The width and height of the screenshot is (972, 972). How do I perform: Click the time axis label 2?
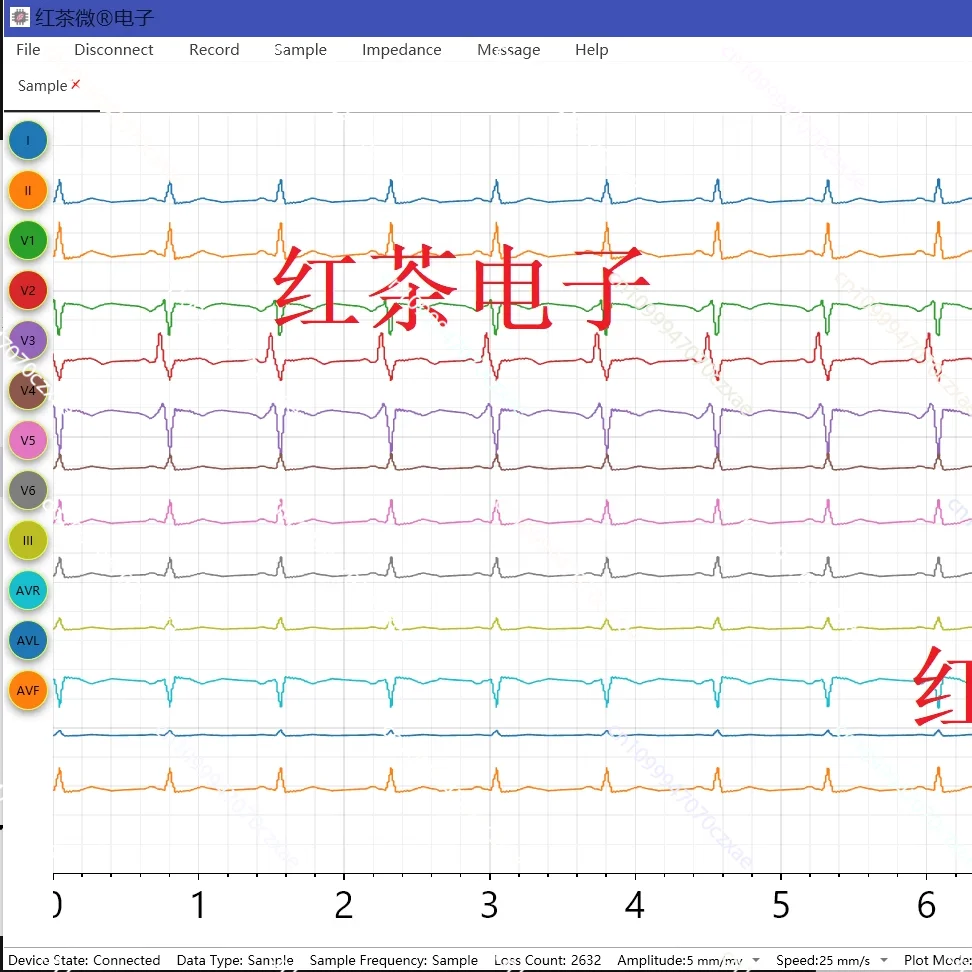coord(344,905)
